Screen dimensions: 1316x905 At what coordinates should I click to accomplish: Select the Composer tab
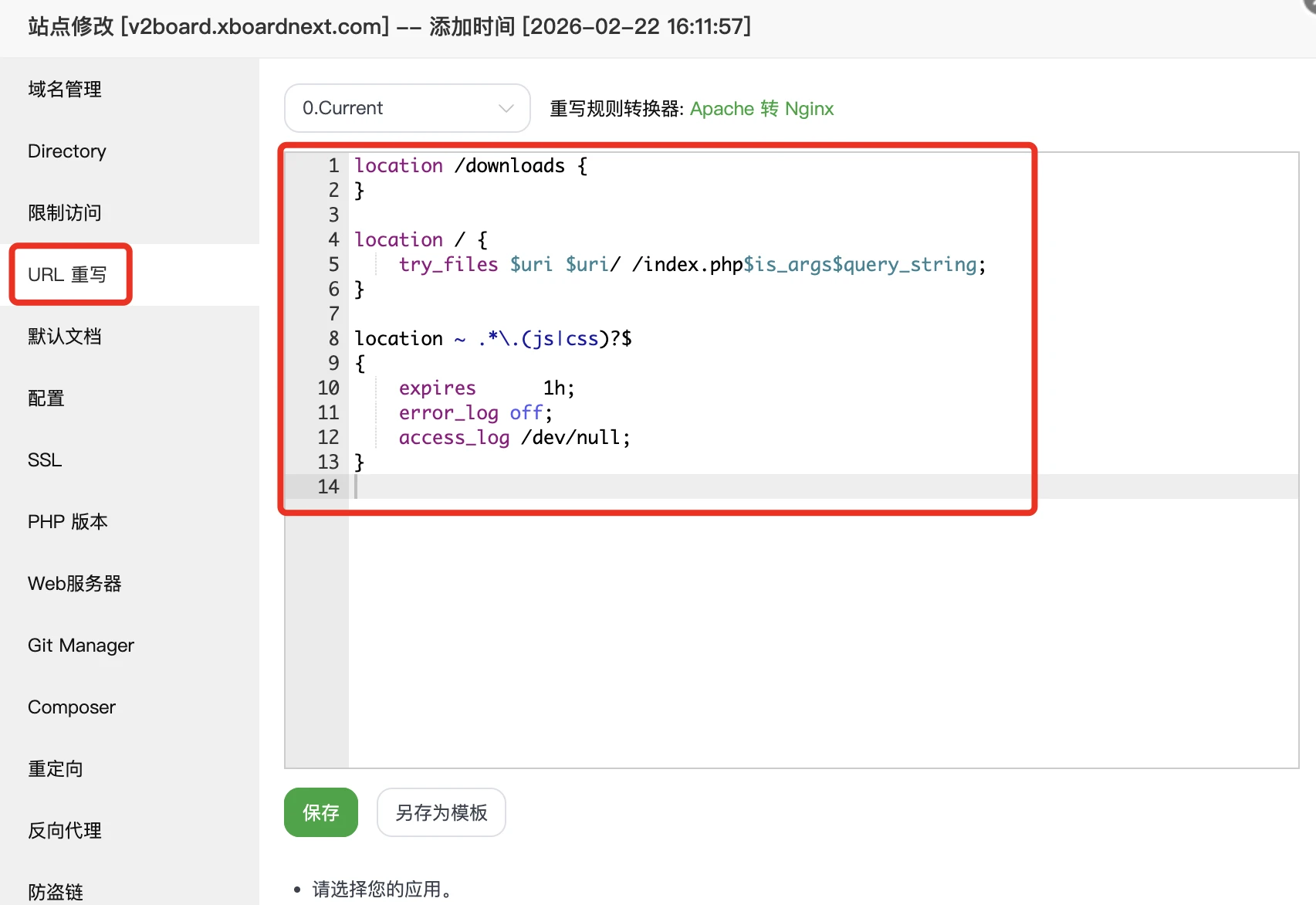point(72,707)
